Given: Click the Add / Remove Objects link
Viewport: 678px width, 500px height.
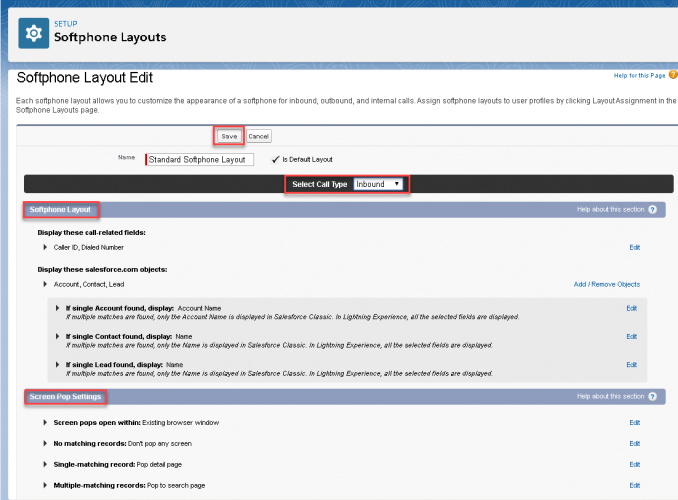Looking at the screenshot, I should click(x=606, y=284).
